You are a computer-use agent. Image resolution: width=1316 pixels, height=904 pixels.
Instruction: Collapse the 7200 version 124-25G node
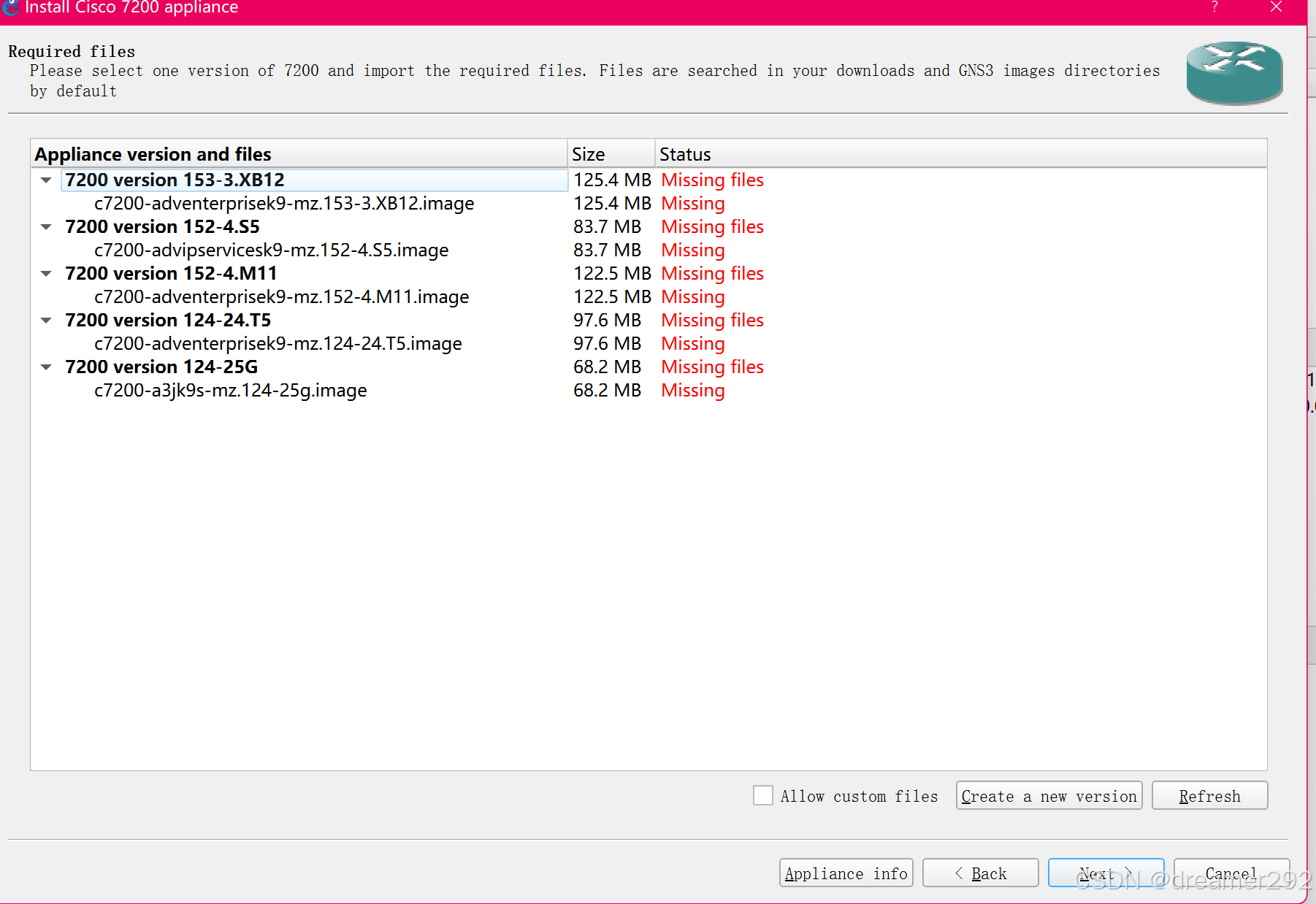pos(46,367)
